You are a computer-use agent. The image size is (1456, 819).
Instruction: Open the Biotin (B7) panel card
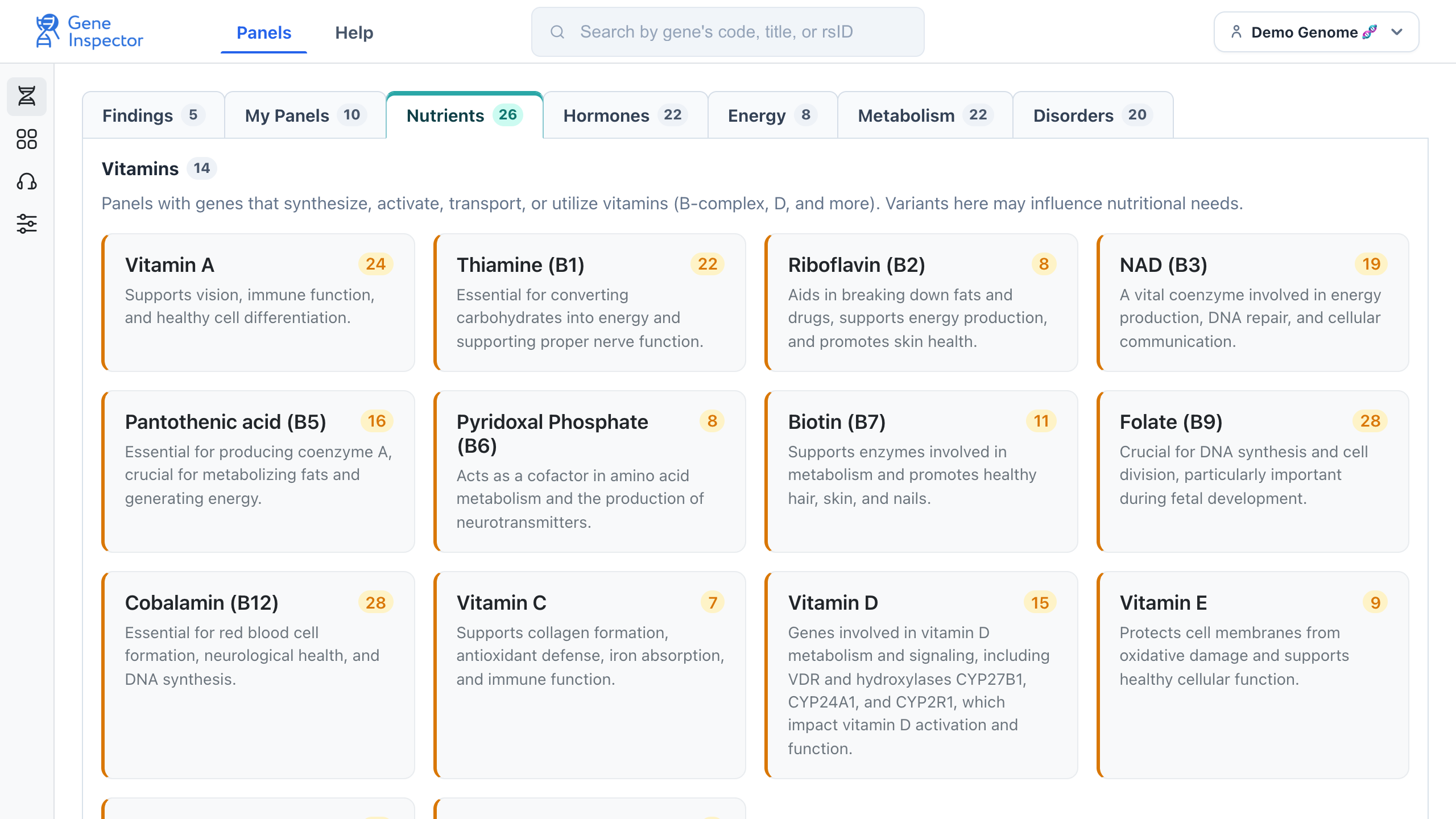[x=921, y=471]
